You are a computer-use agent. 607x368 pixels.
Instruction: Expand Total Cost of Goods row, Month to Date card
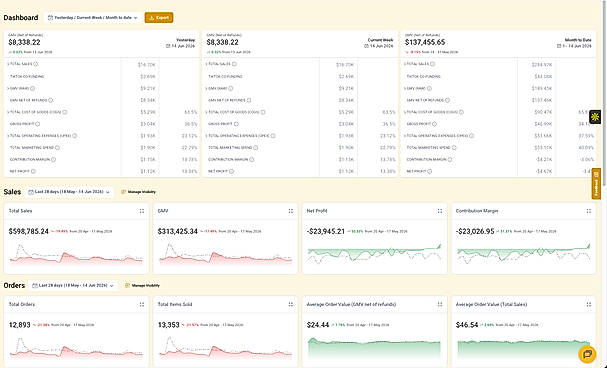[405, 112]
